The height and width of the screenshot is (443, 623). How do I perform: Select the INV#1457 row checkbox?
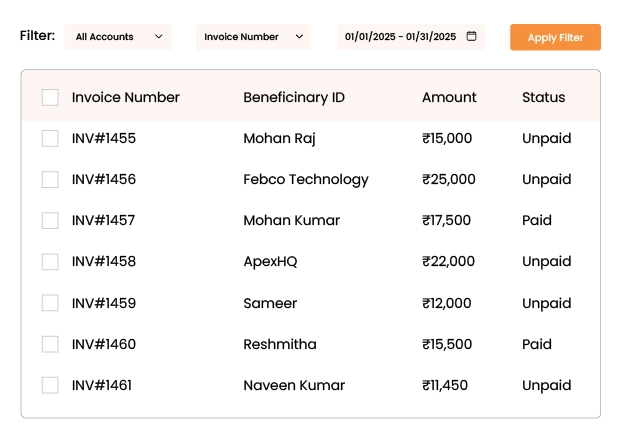pyautogui.click(x=50, y=220)
